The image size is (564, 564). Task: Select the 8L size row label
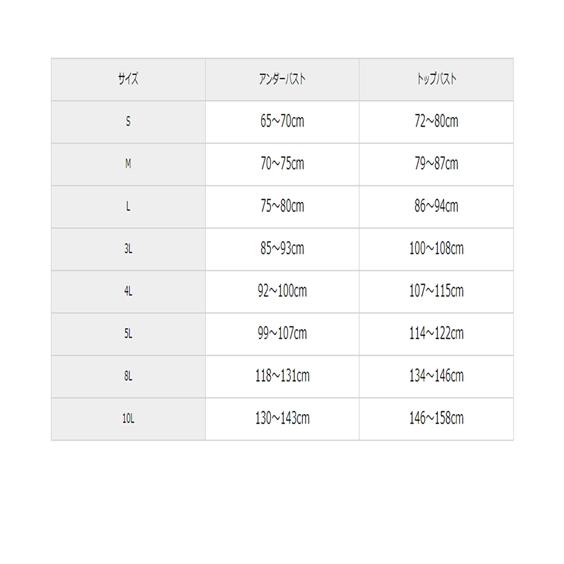coord(128,377)
